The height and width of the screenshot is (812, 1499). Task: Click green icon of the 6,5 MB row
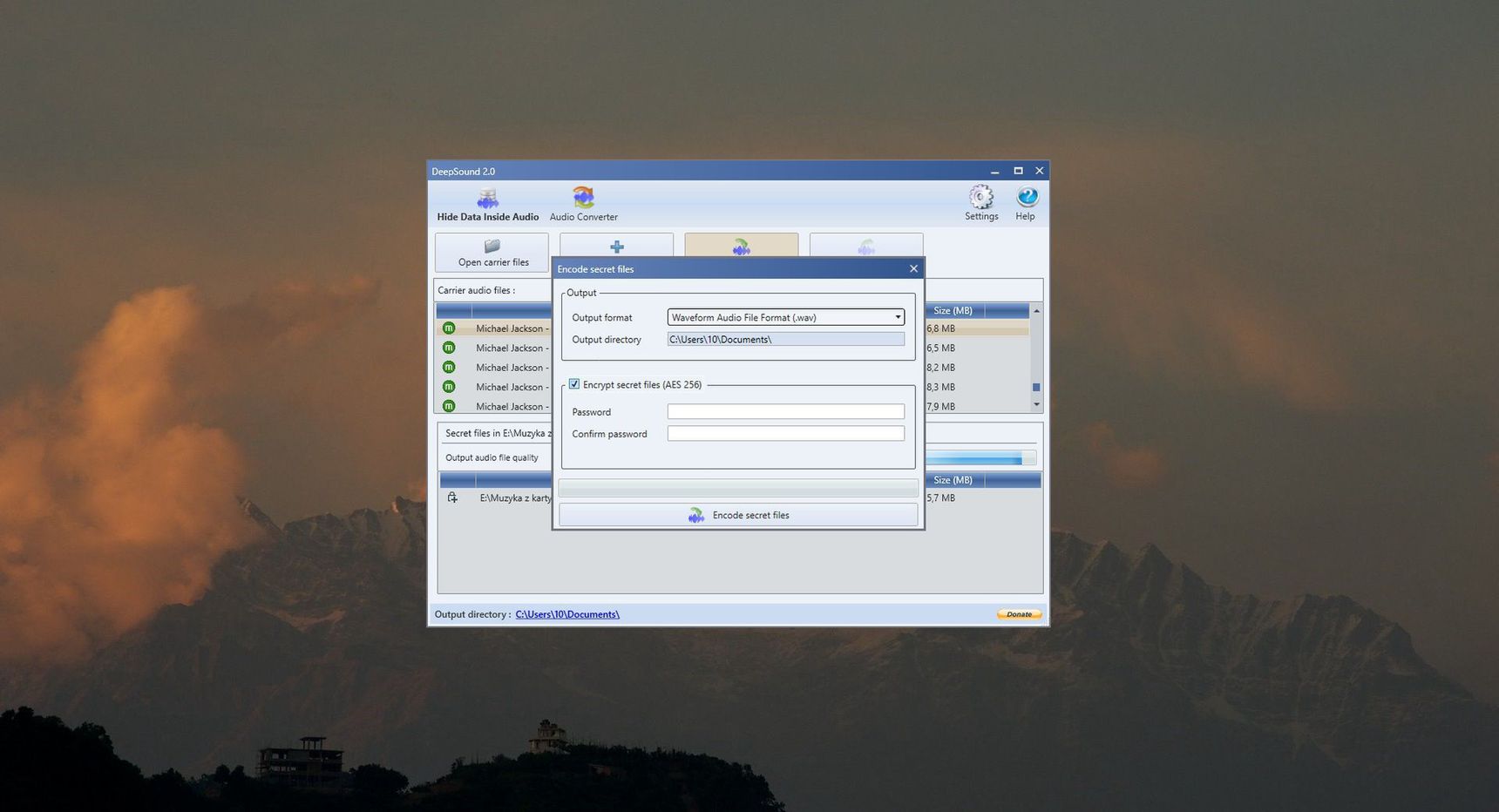[449, 348]
